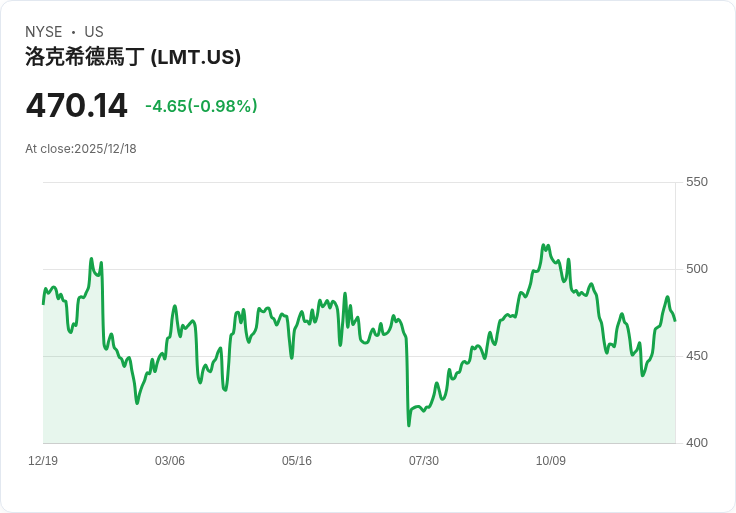Viewport: 736px width, 513px height.
Task: Click the current price 470.14
Action: (77, 106)
